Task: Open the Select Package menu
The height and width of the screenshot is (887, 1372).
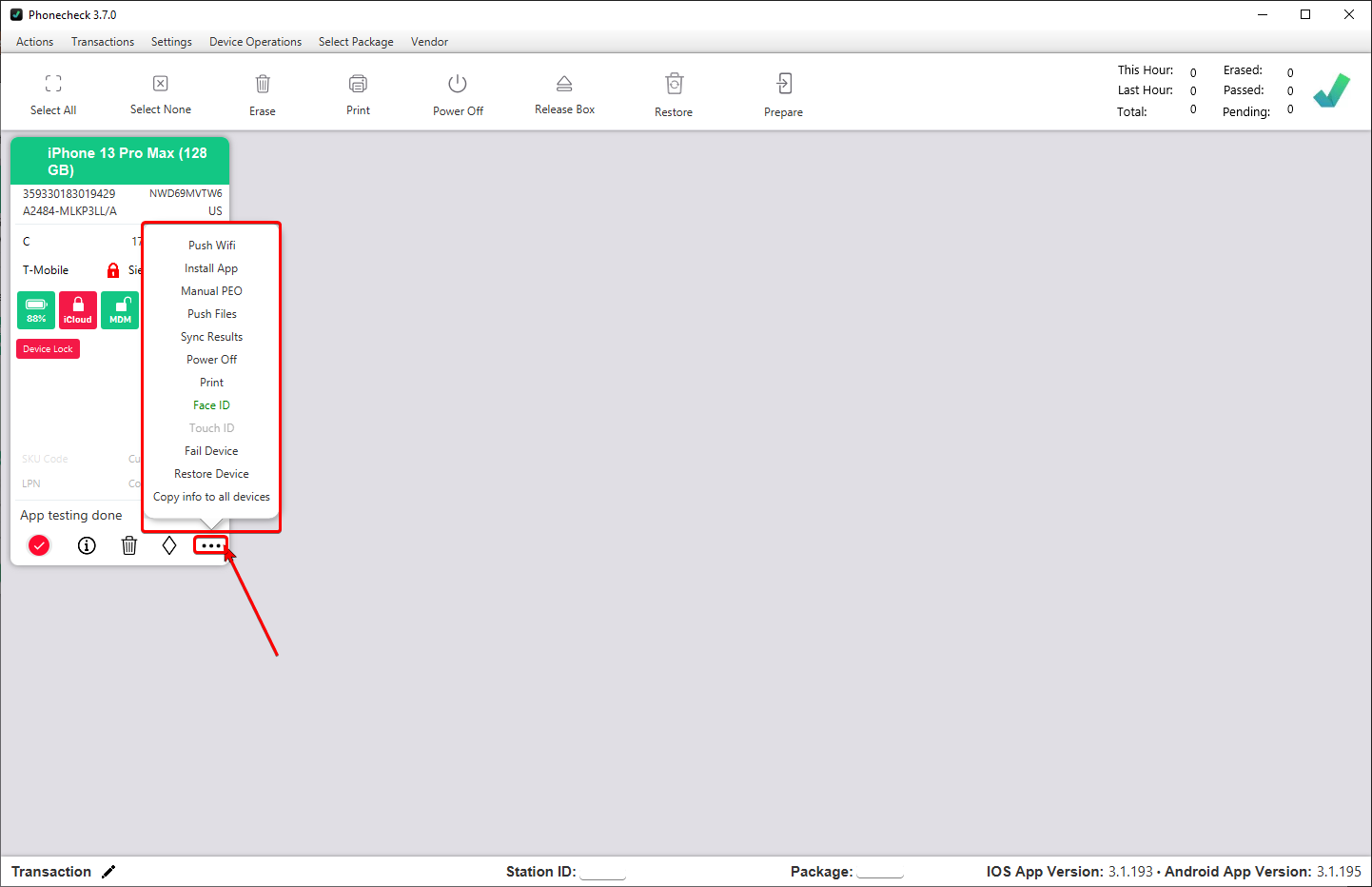Action: pos(356,42)
